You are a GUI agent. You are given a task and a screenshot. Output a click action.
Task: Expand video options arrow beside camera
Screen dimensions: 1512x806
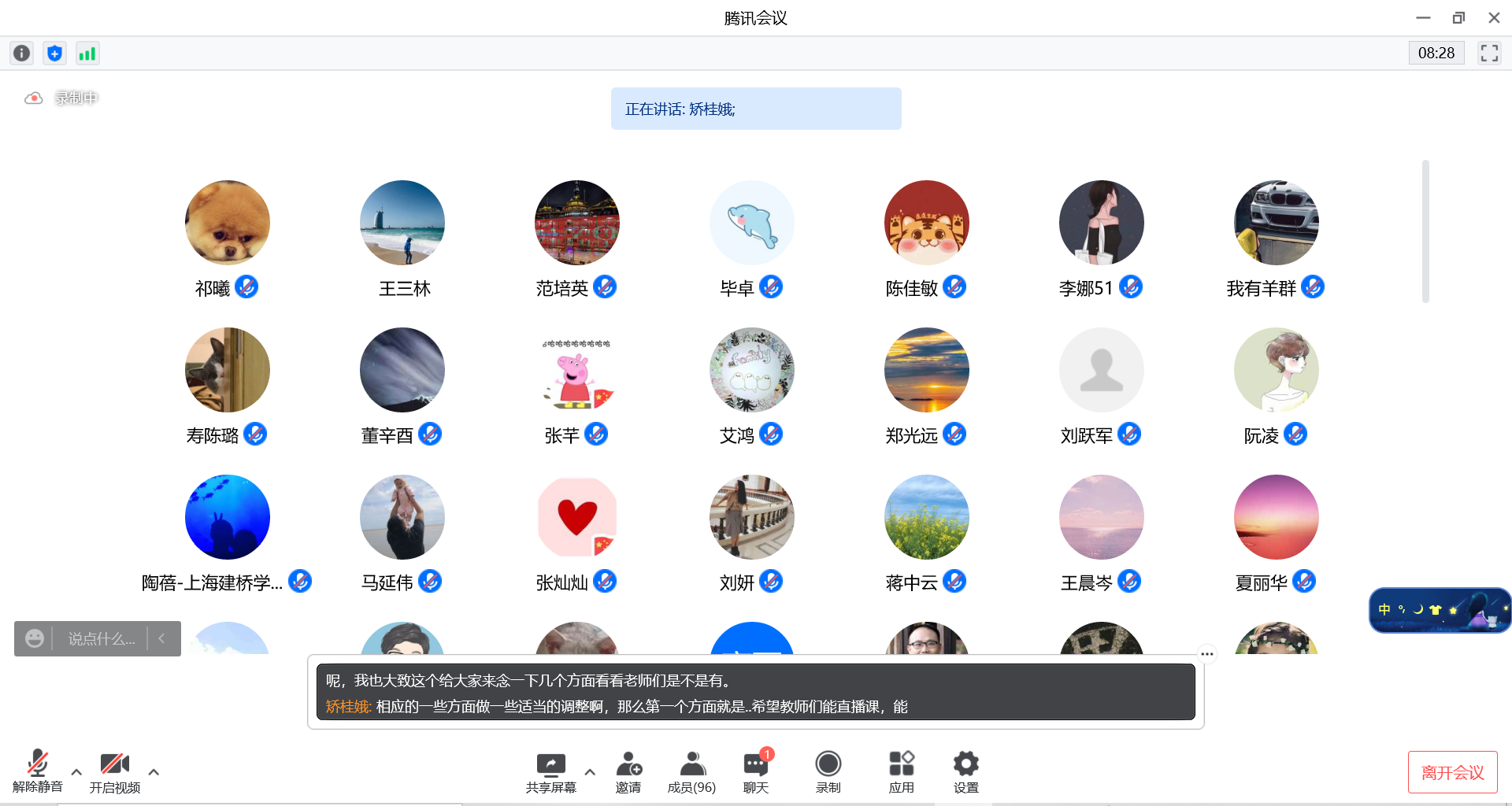pos(154,772)
